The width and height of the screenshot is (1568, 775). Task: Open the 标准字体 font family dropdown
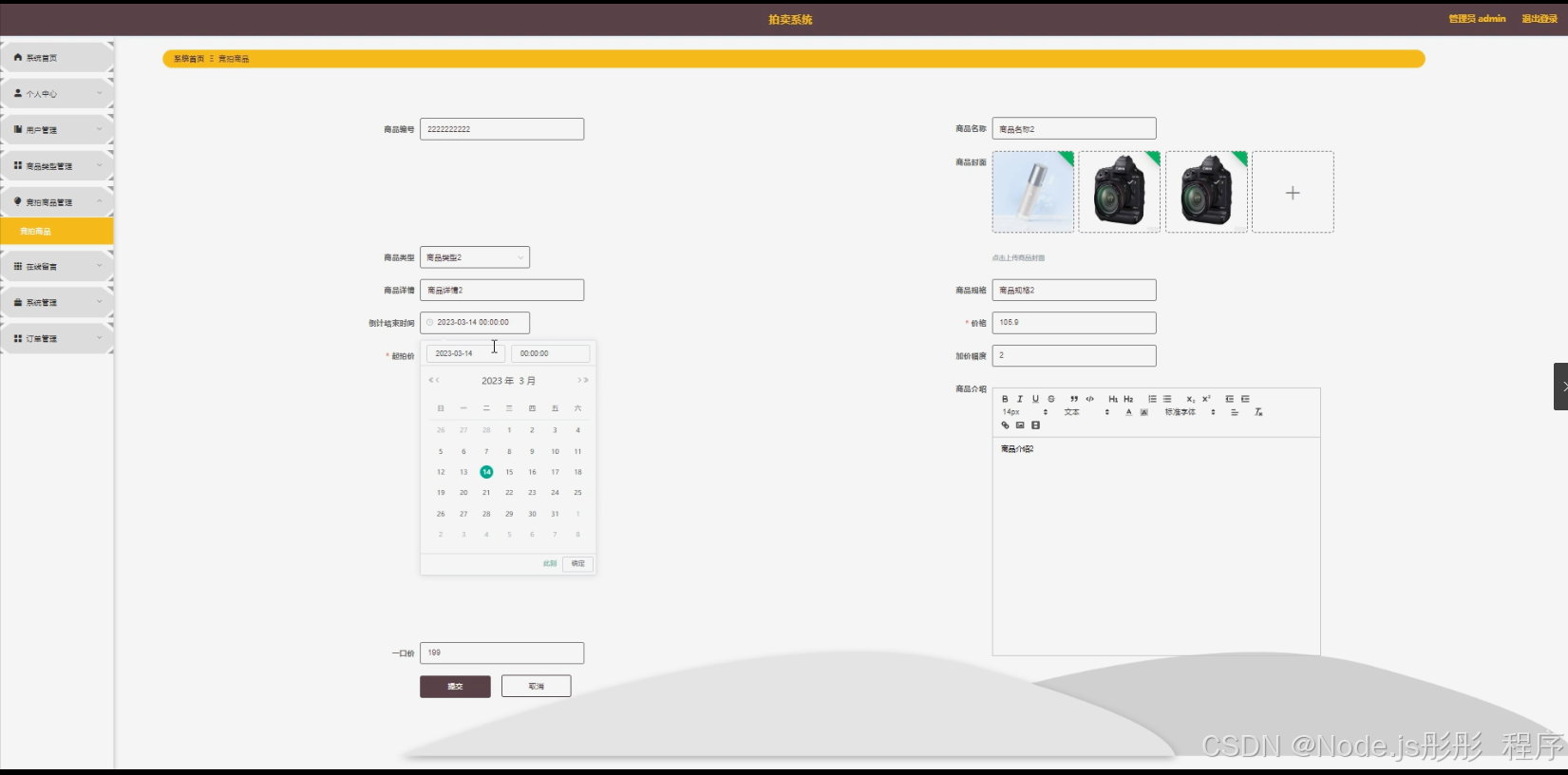tap(1190, 412)
